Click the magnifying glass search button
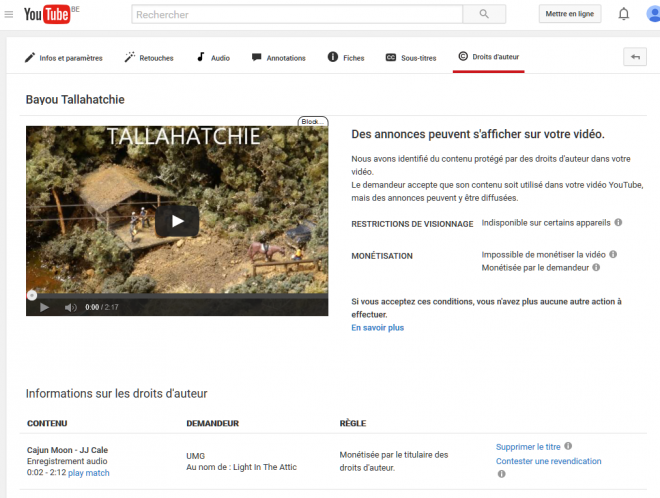 [x=484, y=14]
